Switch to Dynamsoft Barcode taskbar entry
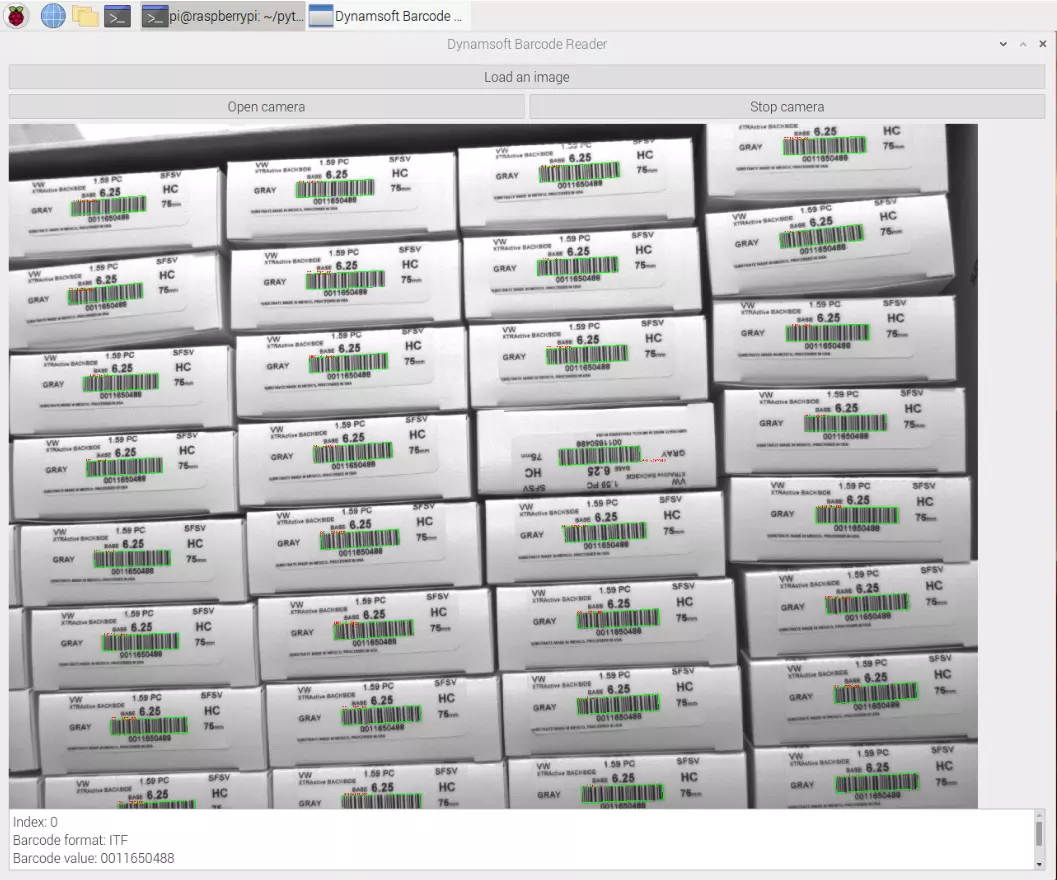The width and height of the screenshot is (1057, 880). click(387, 16)
